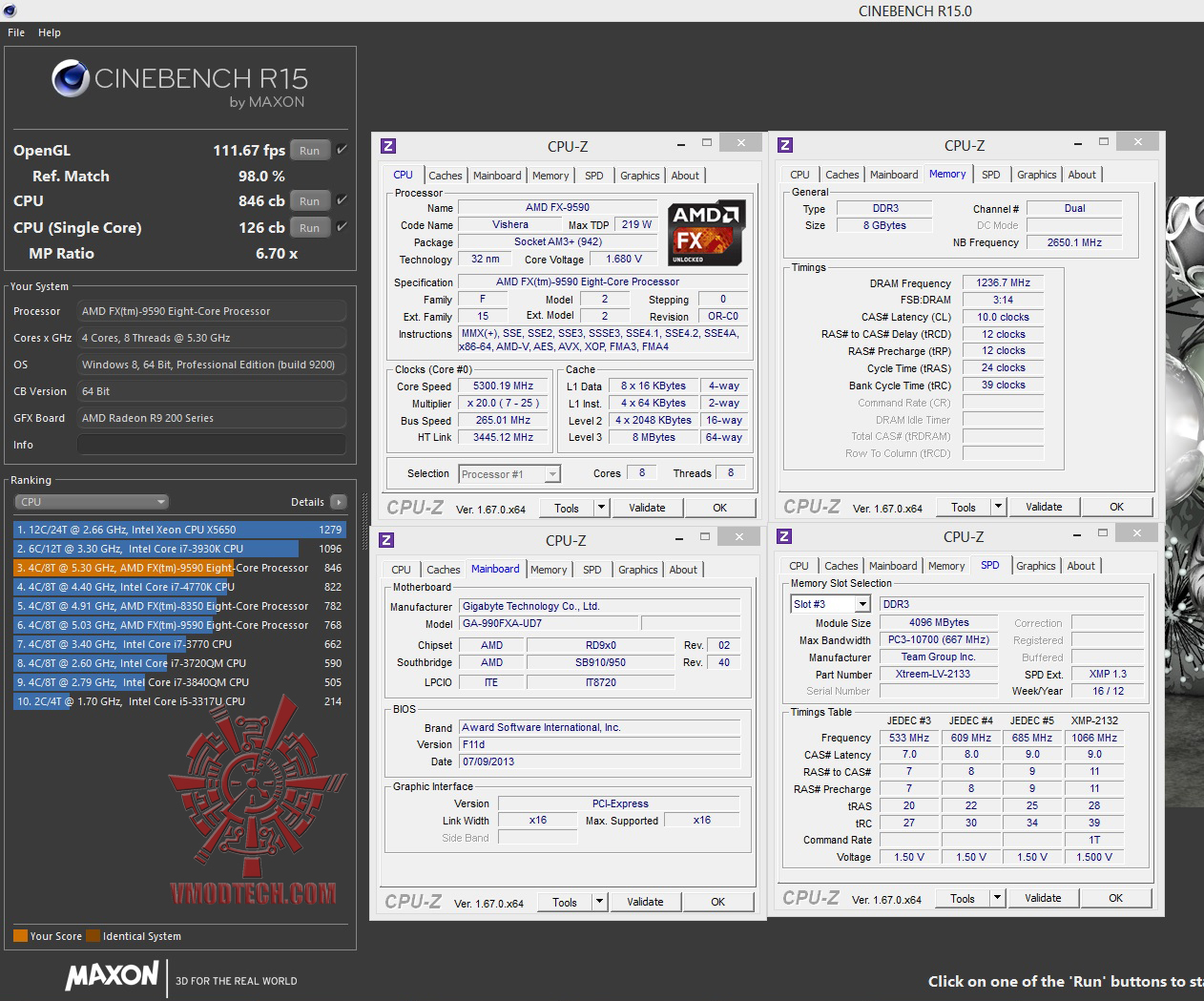Click Validate in Mainboard window
Viewport: 1204px width, 1001px height.
[645, 902]
